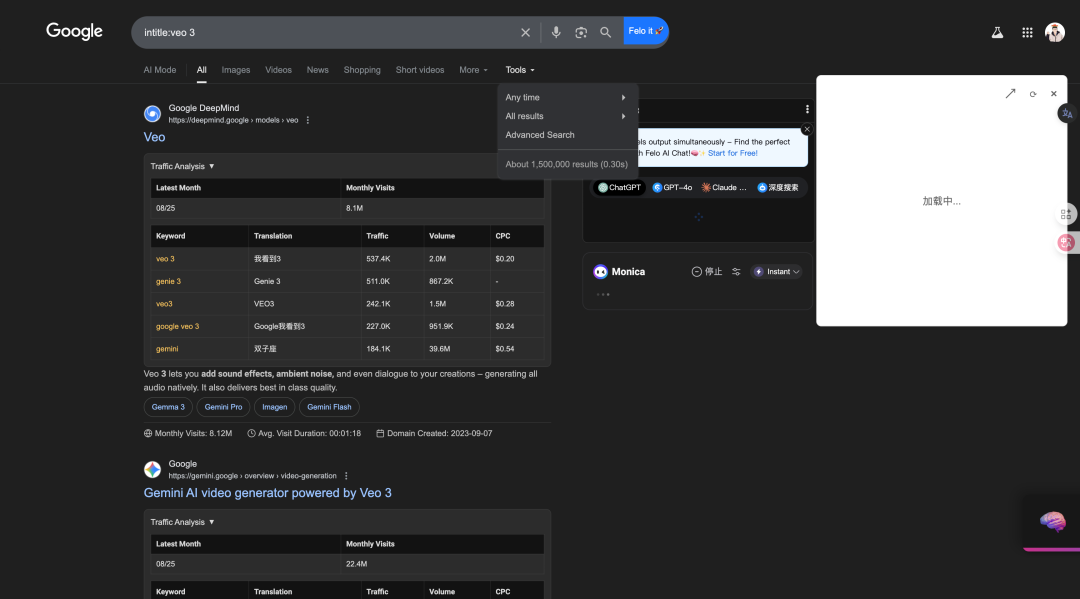Go to Google home via logo

74,32
